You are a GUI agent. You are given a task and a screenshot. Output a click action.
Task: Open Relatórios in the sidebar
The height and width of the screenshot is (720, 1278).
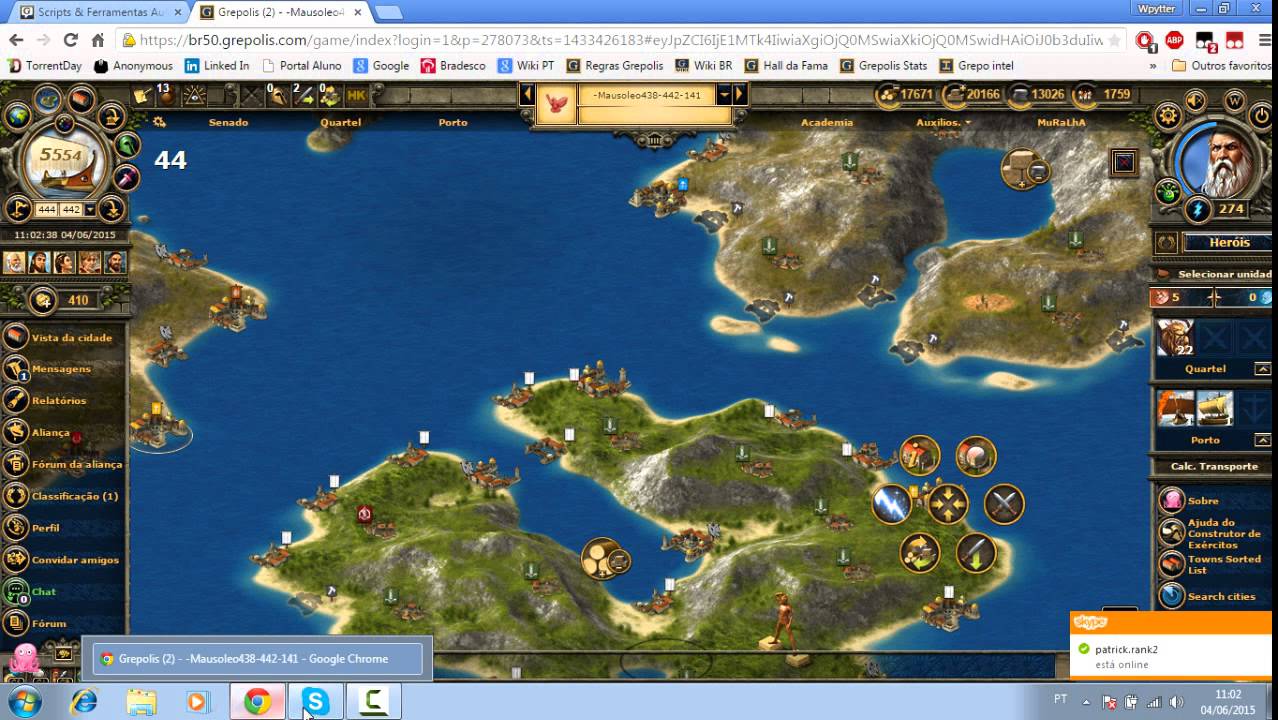tap(64, 401)
